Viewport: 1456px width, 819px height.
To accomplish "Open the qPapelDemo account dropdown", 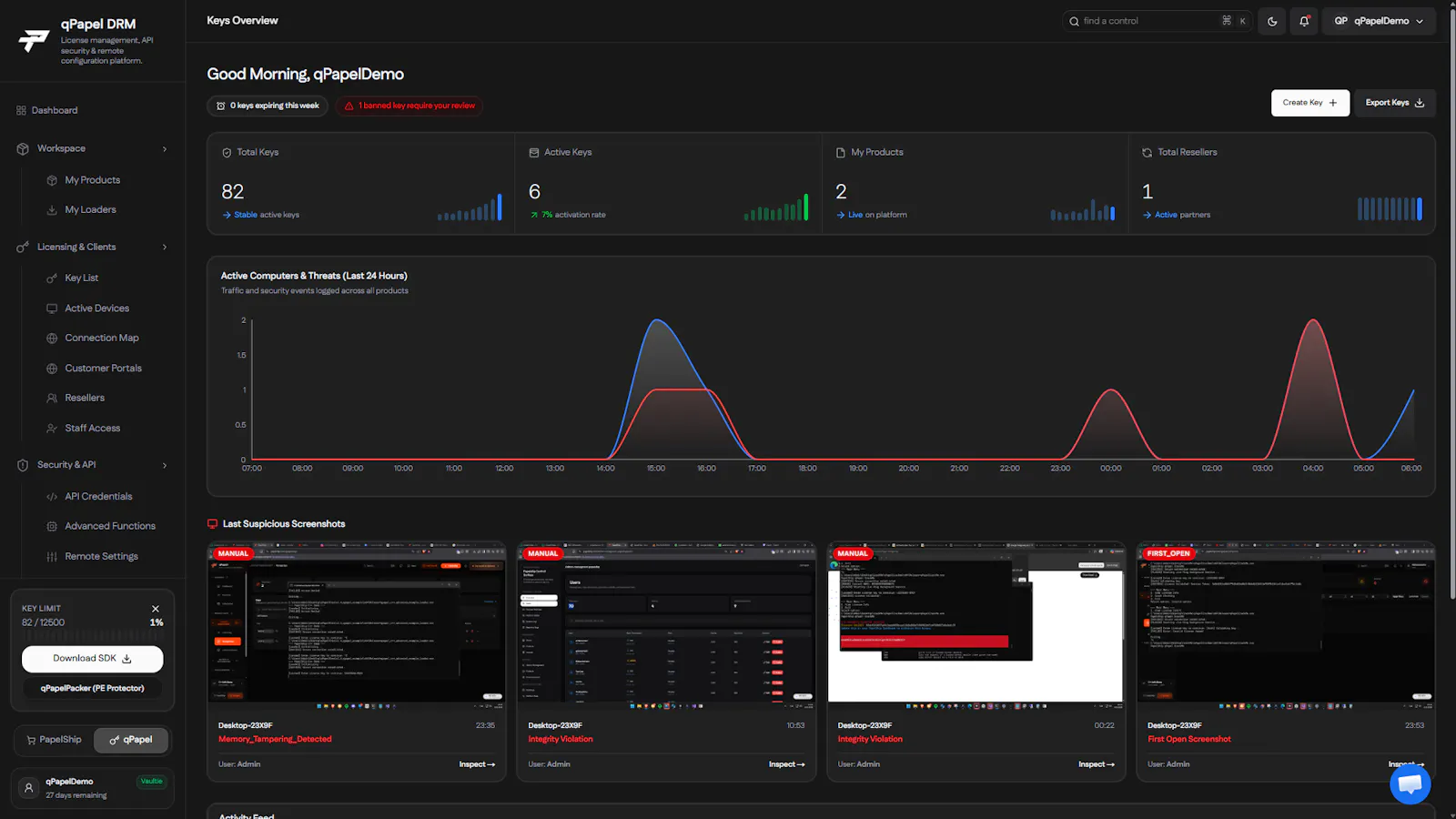I will pyautogui.click(x=1379, y=21).
